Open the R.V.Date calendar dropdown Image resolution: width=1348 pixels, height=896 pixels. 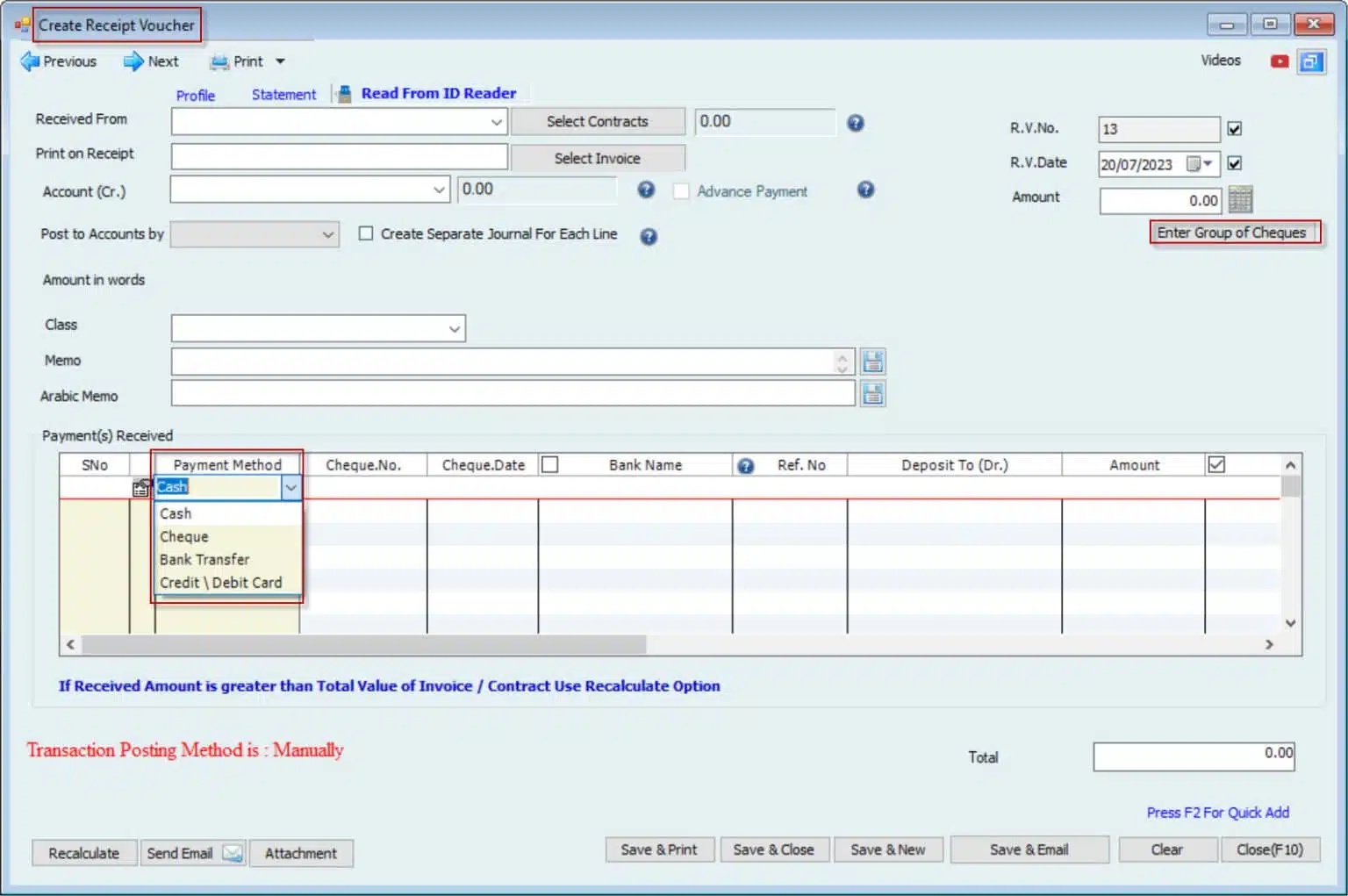[1208, 164]
